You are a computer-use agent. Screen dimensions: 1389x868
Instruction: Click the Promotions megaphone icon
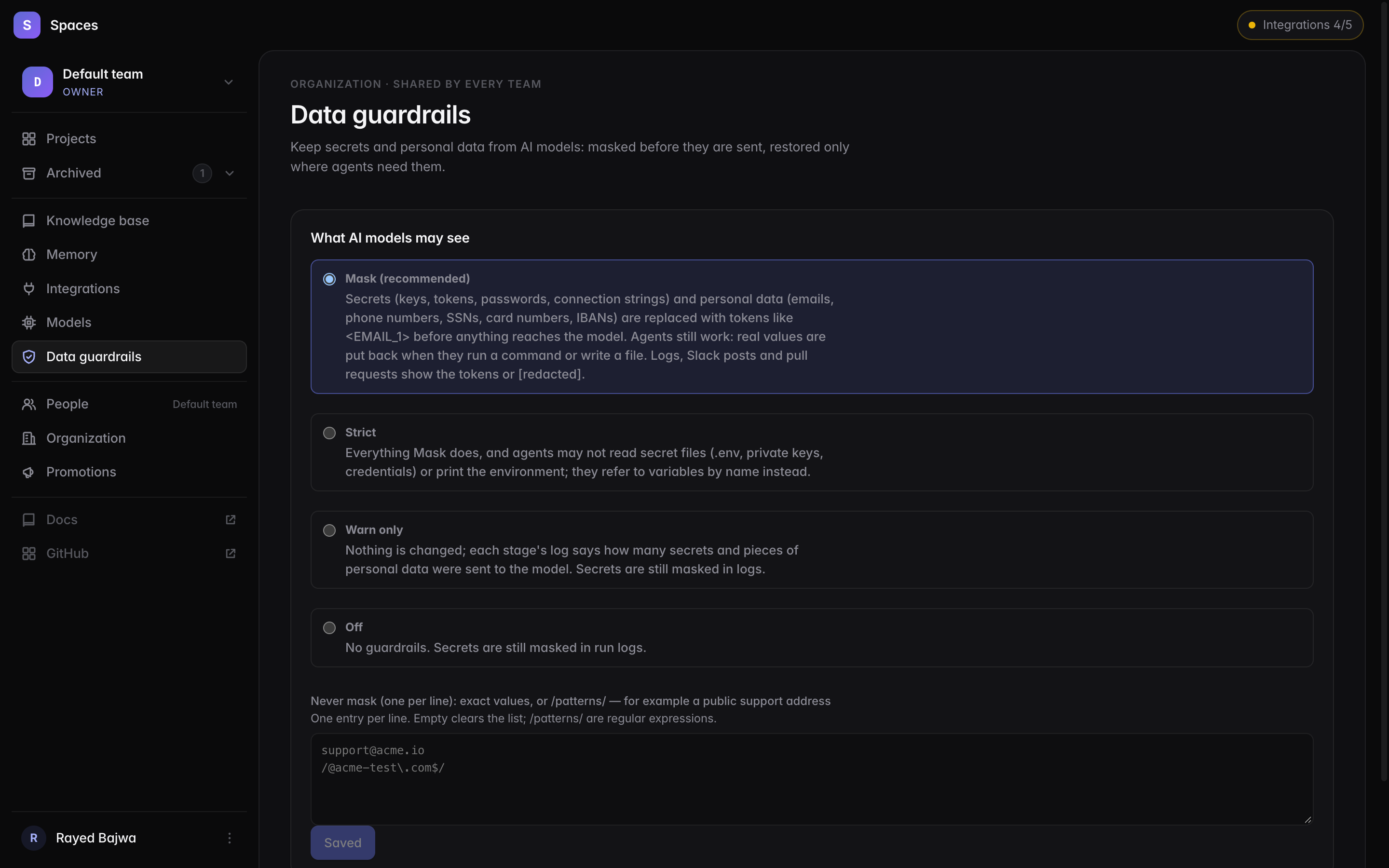[x=29, y=473]
